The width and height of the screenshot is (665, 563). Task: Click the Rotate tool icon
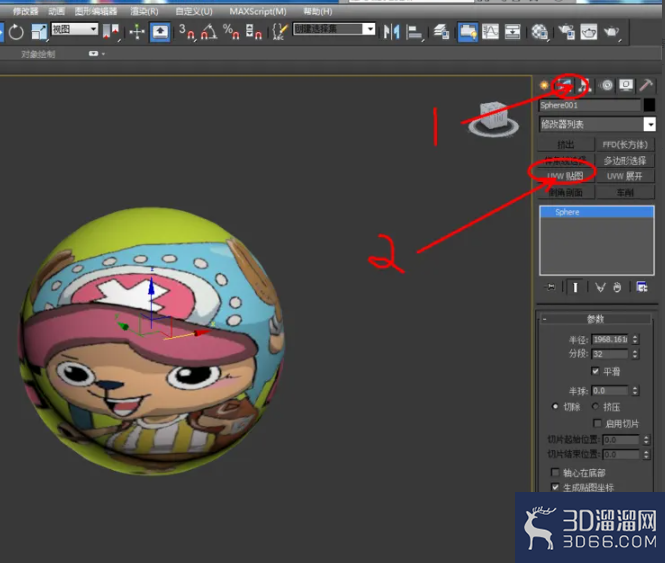pos(16,32)
